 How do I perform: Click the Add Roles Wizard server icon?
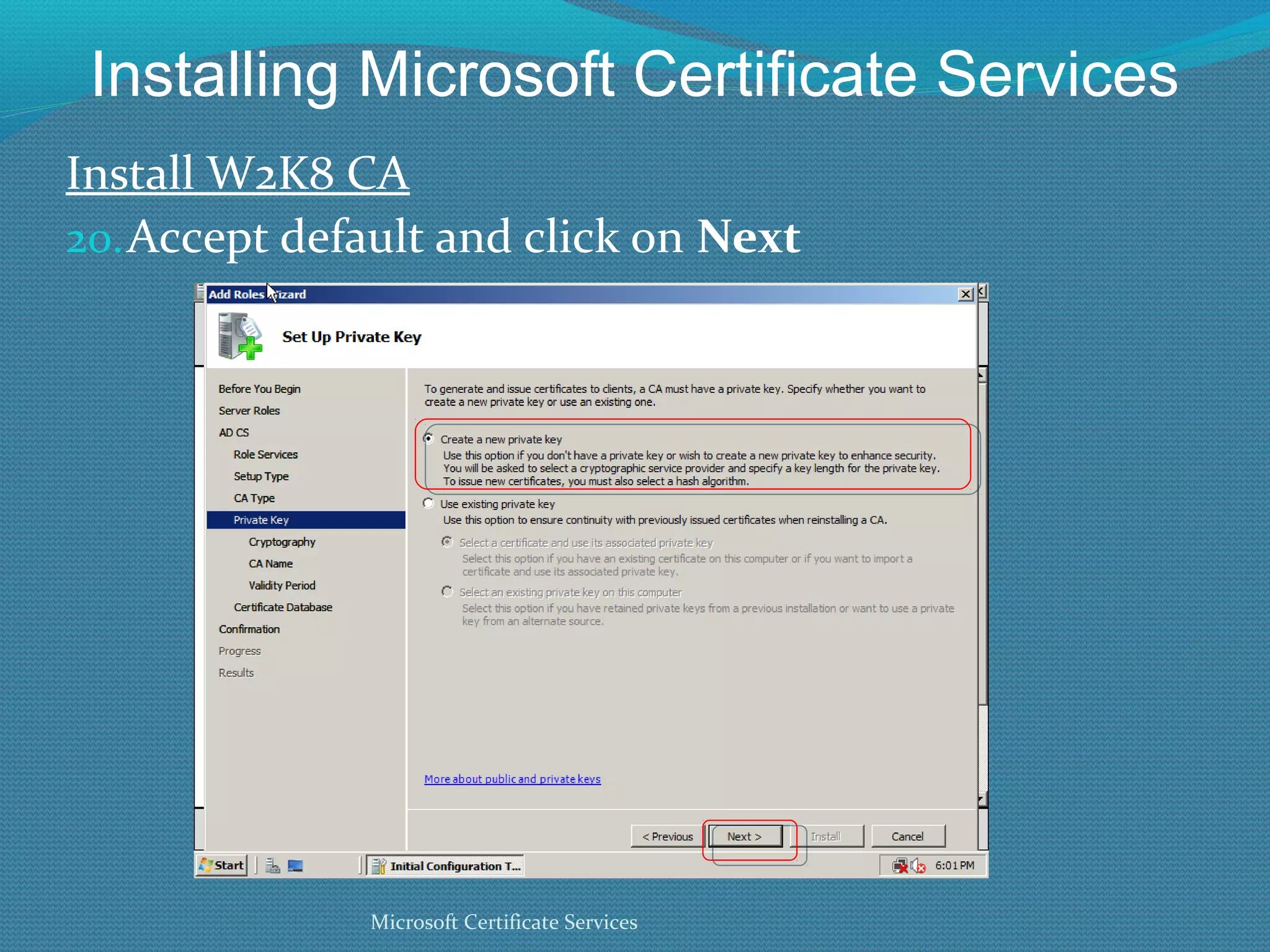pos(239,335)
